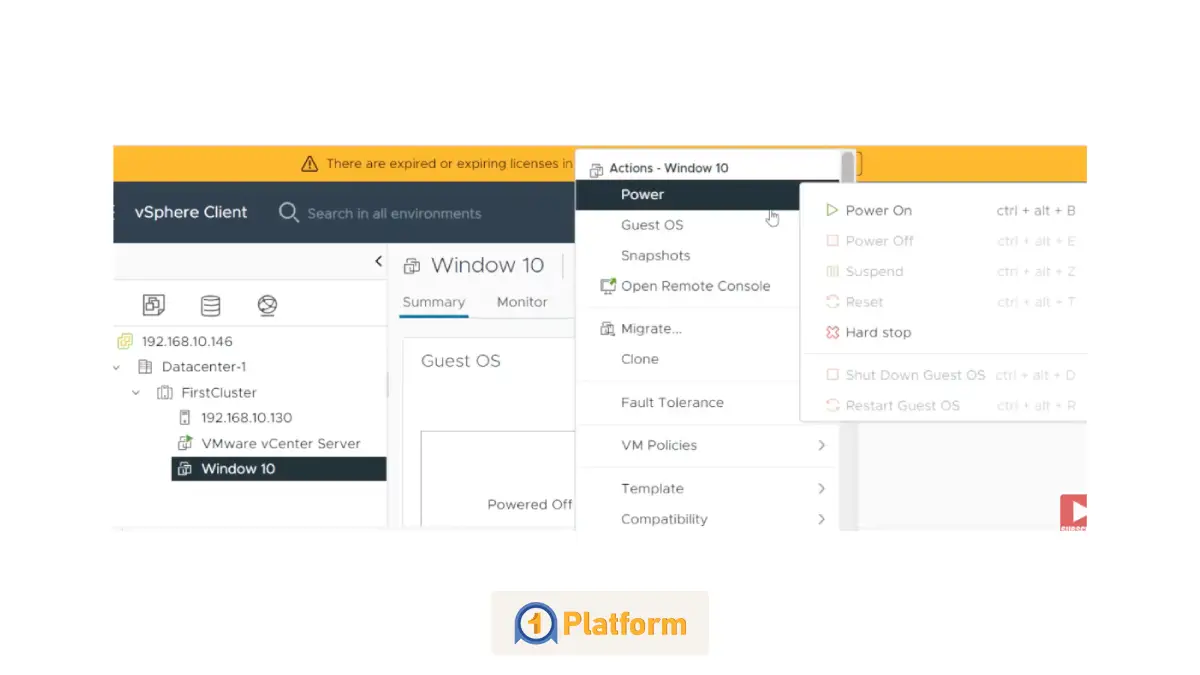The image size is (1200, 675).
Task: Expand the Compatibility submenu arrow
Action: click(x=821, y=519)
